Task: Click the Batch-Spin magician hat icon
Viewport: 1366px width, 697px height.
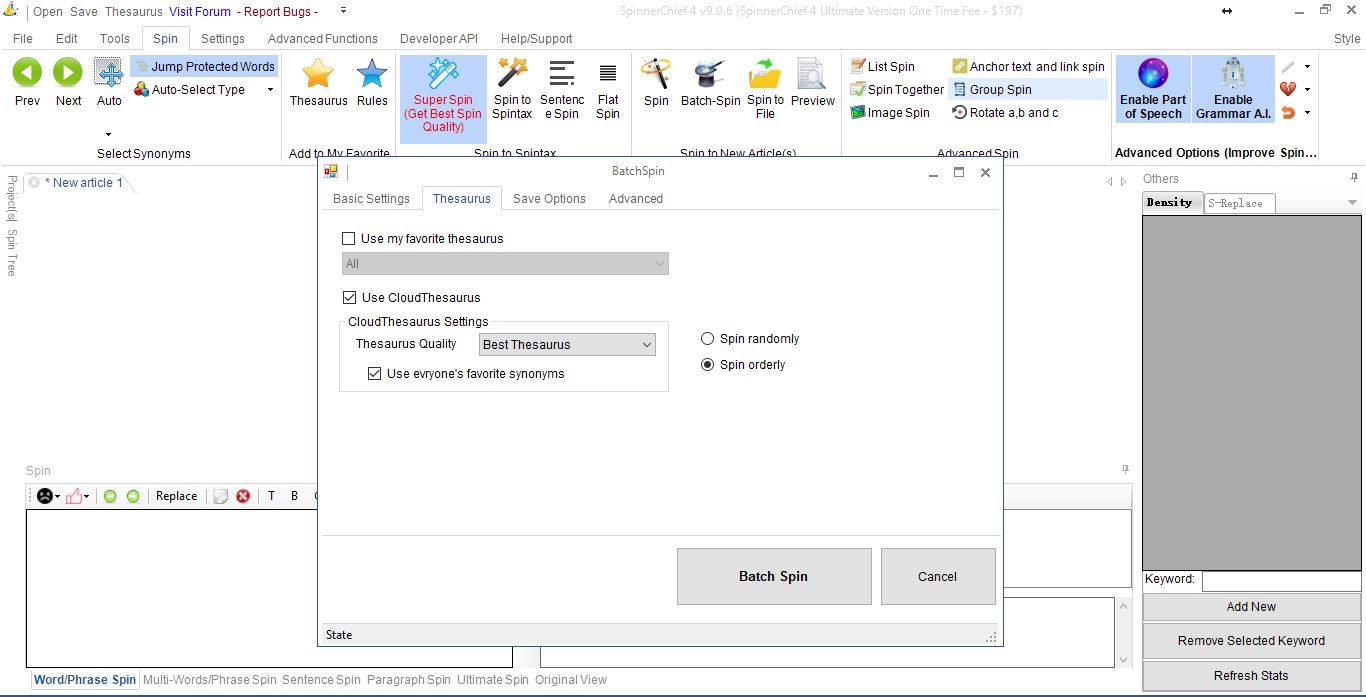Action: (x=710, y=74)
